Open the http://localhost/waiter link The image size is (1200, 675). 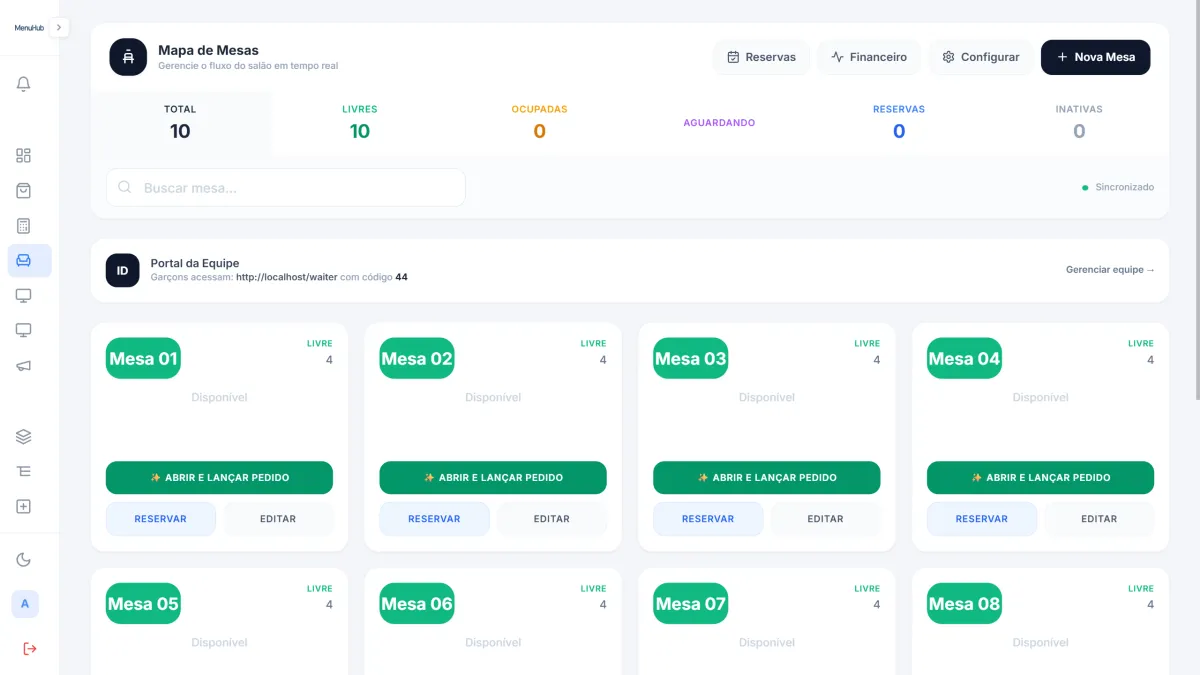(x=287, y=277)
